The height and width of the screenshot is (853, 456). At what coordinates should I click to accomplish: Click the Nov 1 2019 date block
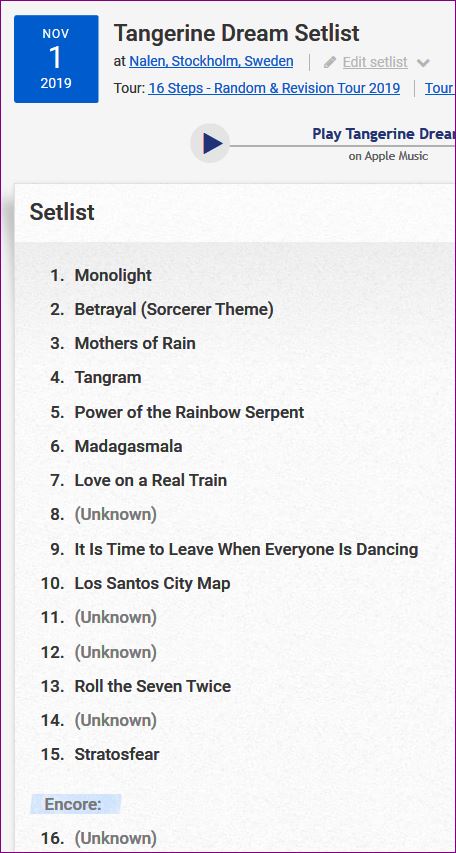click(x=56, y=59)
